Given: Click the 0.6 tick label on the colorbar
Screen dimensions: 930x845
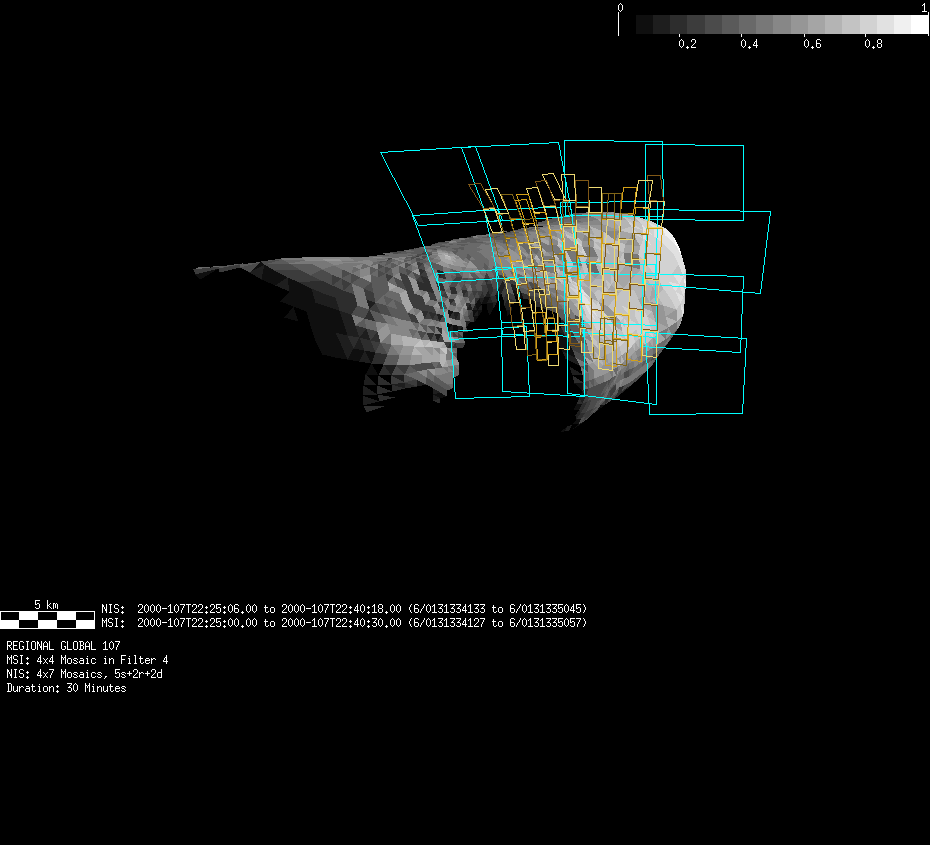Looking at the screenshot, I should tap(811, 45).
